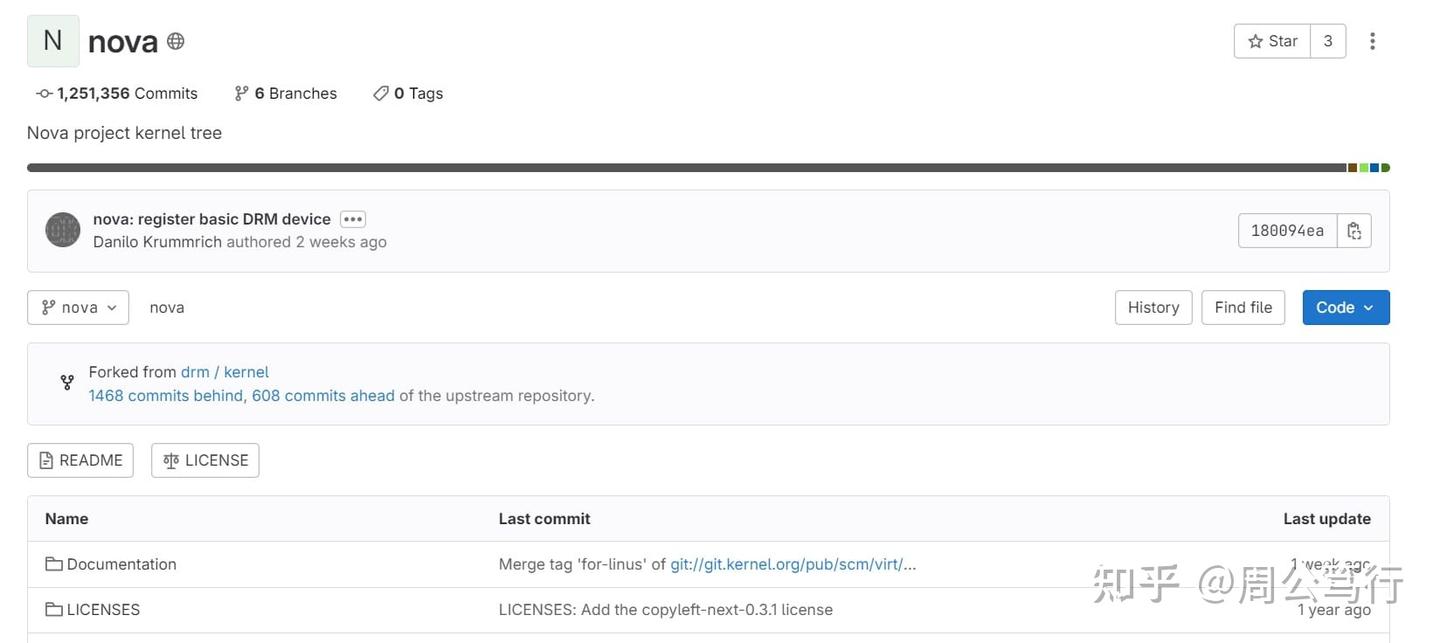1440x643 pixels.
Task: Click the commit author's avatar image
Action: coord(62,228)
